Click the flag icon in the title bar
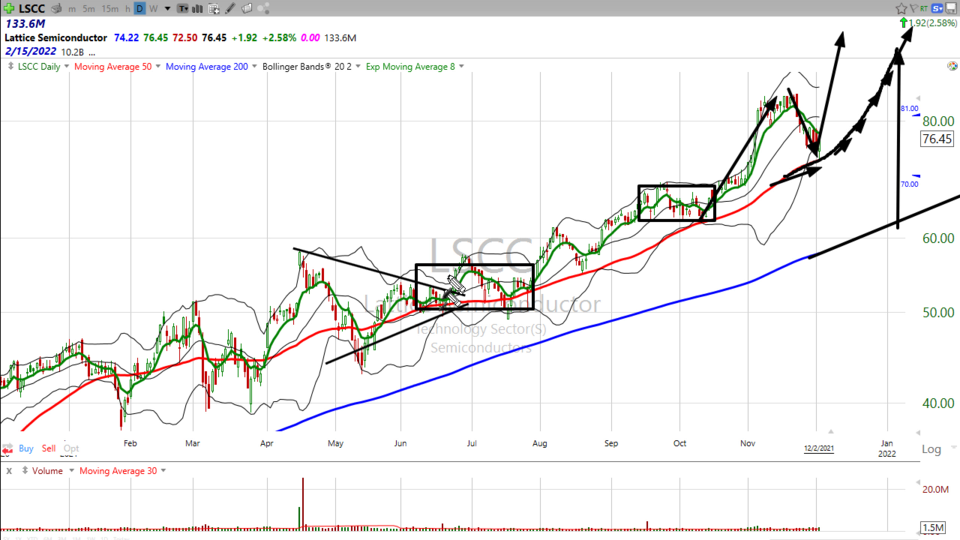This screenshot has width=960, height=540. pyautogui.click(x=913, y=8)
